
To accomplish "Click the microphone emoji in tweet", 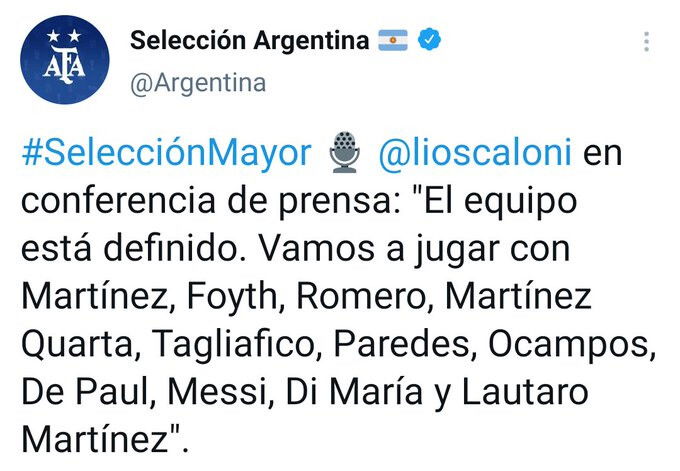I will click(x=344, y=152).
